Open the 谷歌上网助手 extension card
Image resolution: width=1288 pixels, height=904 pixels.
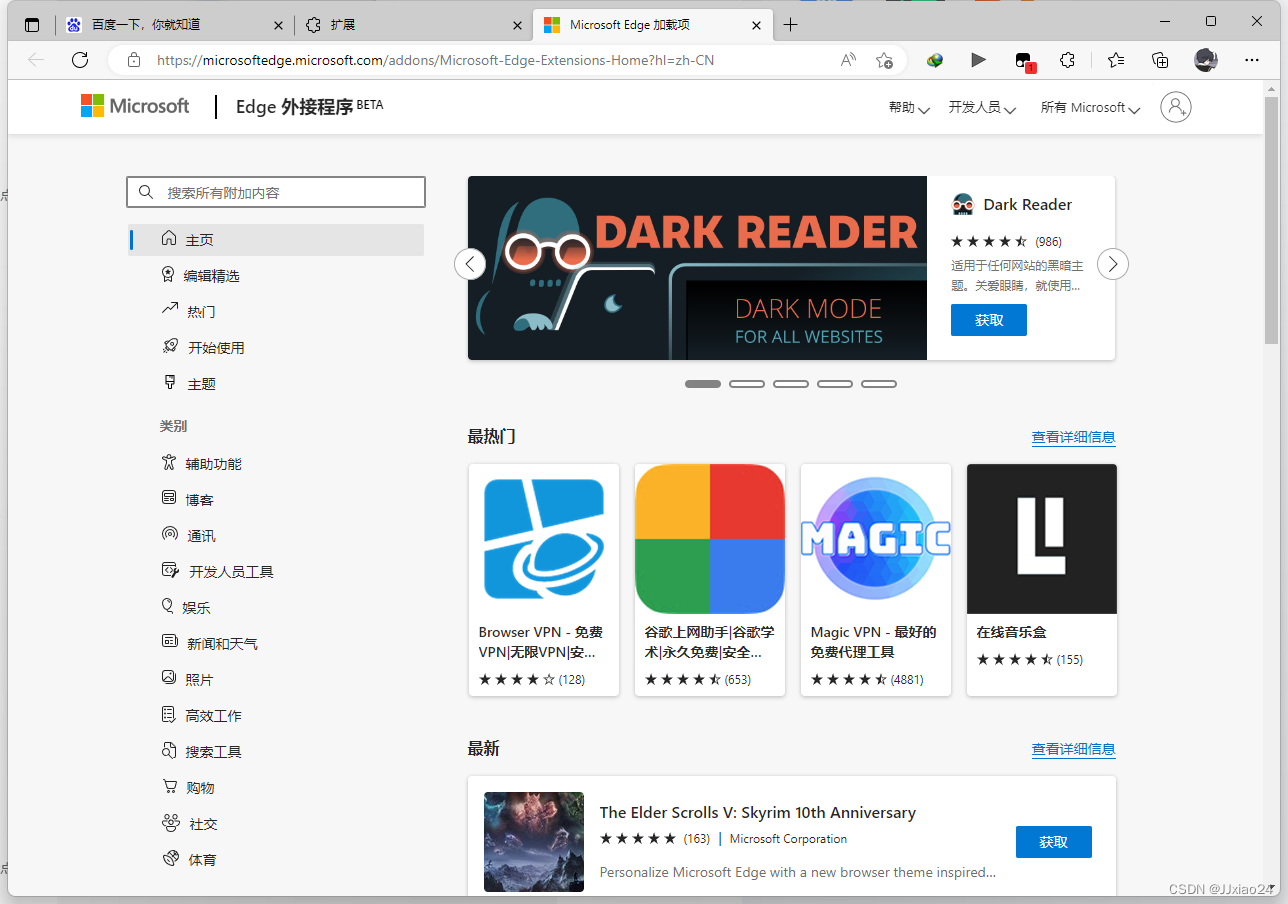point(710,580)
